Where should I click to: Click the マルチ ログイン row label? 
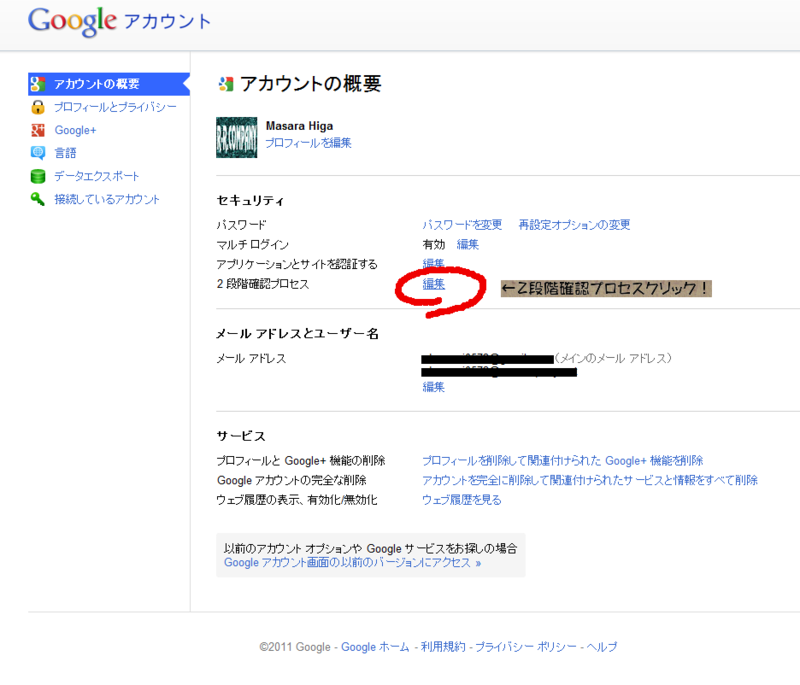pos(253,244)
